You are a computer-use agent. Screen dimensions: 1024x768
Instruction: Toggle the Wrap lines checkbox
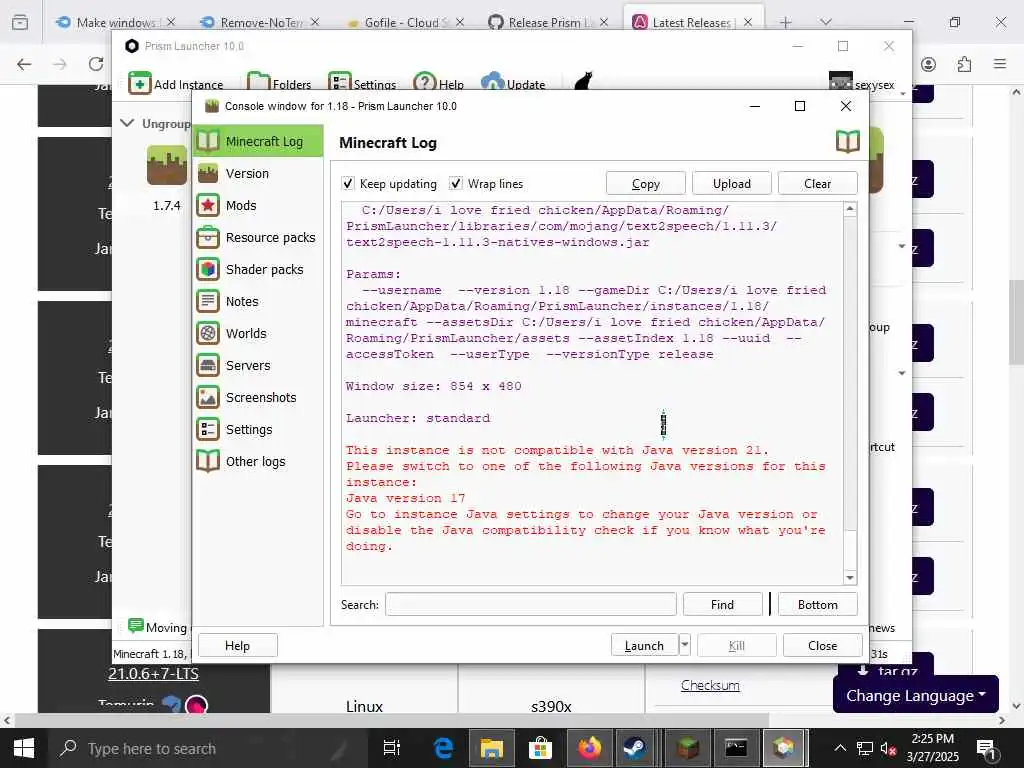[x=456, y=184]
